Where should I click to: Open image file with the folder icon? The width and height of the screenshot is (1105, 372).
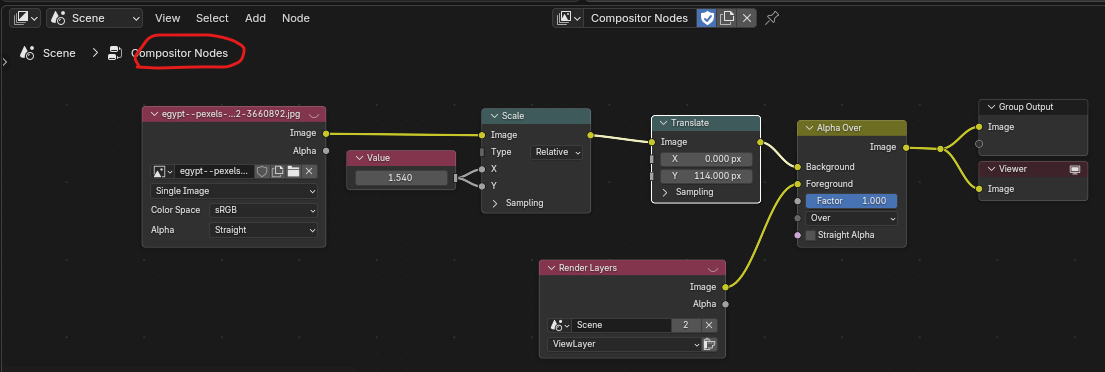293,171
